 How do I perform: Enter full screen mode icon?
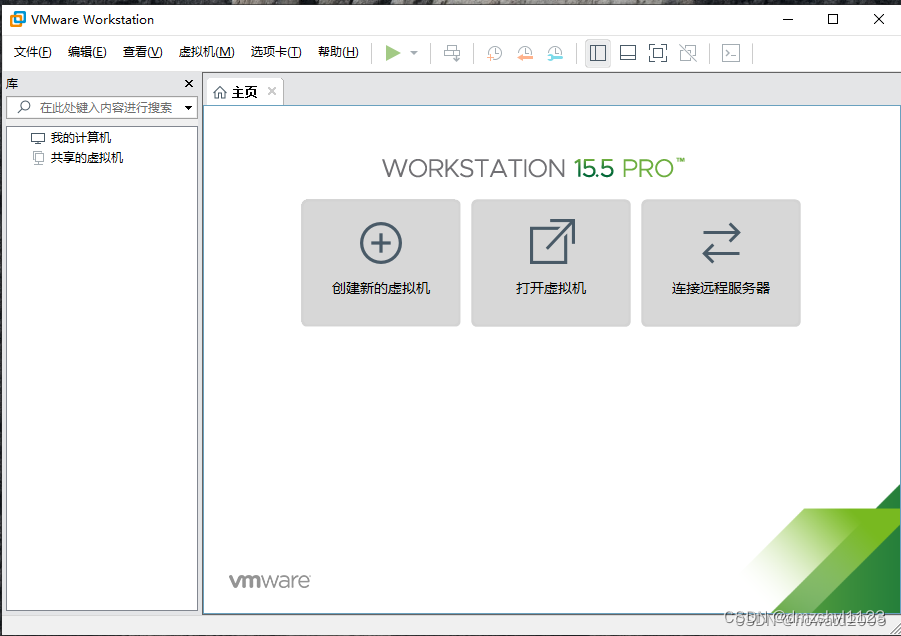pyautogui.click(x=658, y=53)
